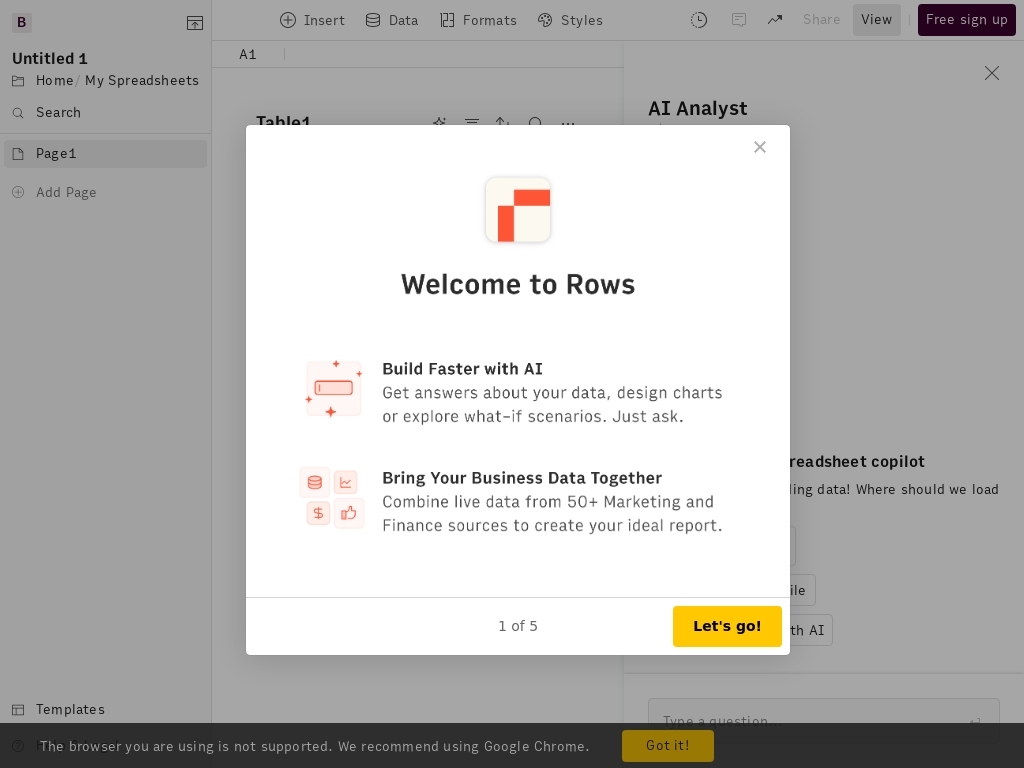Click the Share button

[822, 20]
